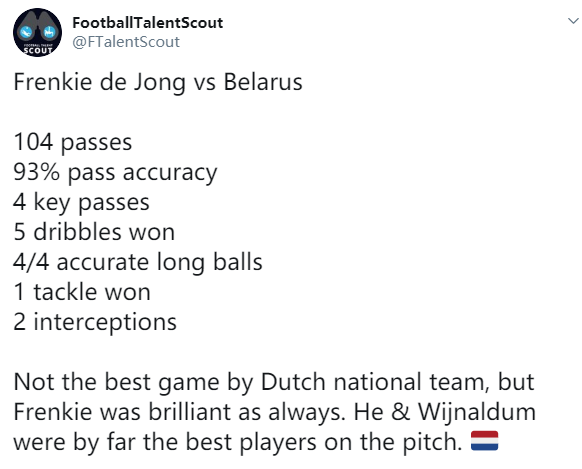Click the phrase brilliant as always
Screen dimensions: 582x469
(x=247, y=412)
